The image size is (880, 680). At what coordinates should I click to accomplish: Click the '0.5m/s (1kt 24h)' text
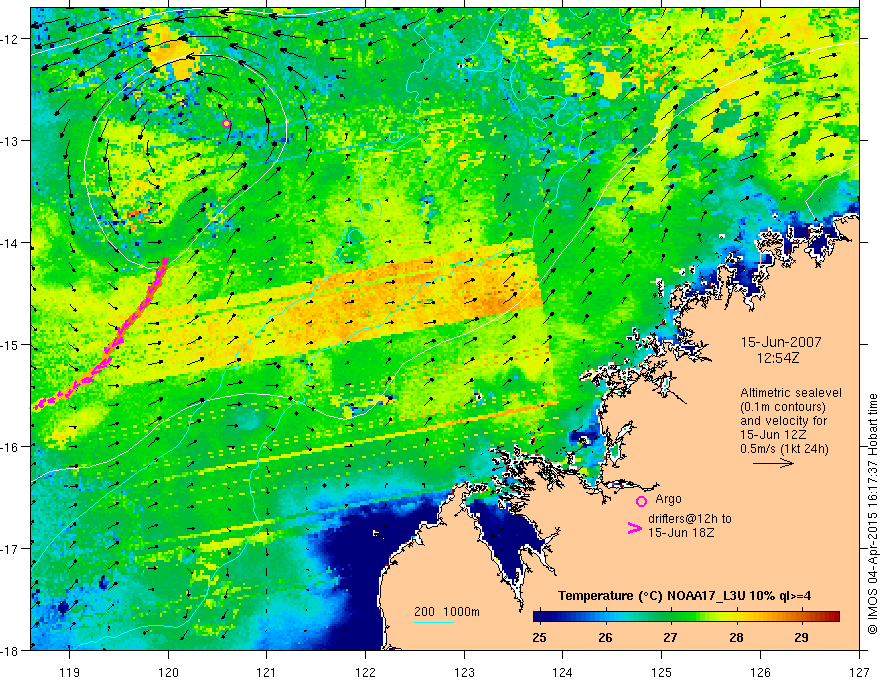(x=784, y=448)
